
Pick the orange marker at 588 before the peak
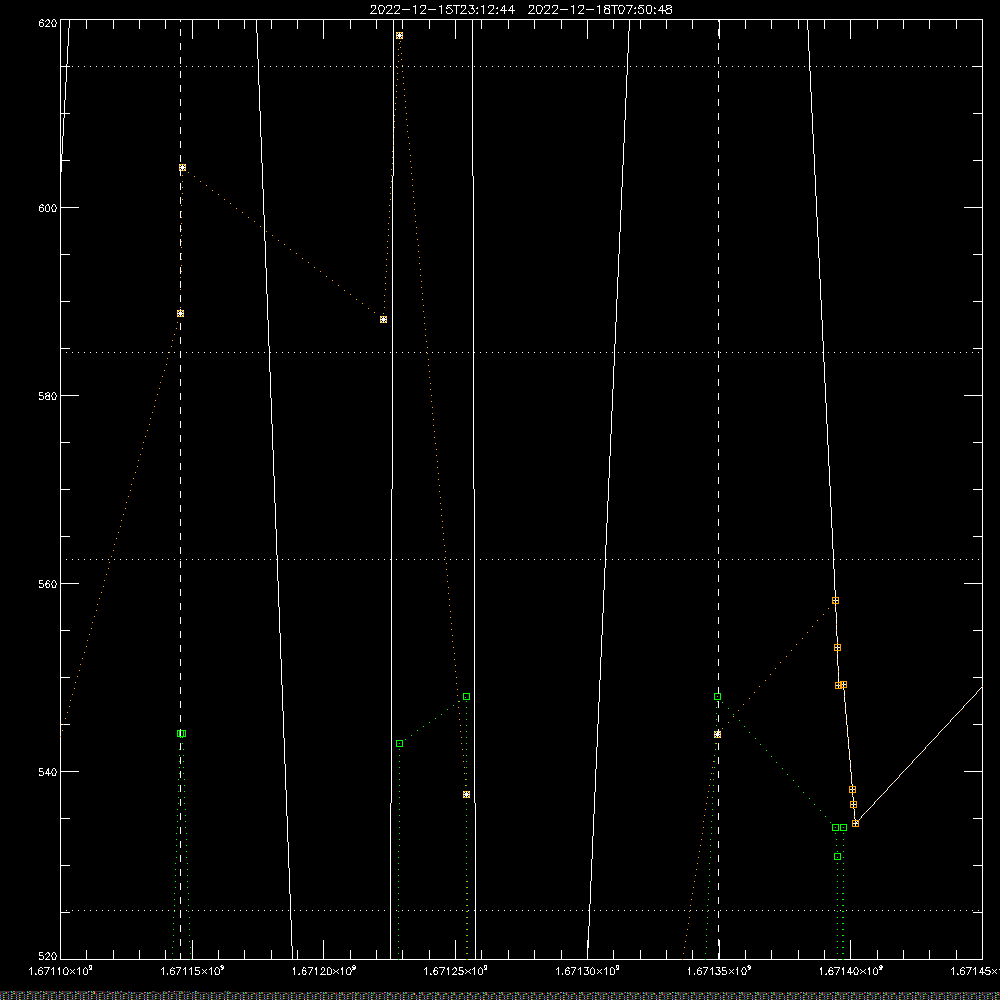(x=383, y=319)
